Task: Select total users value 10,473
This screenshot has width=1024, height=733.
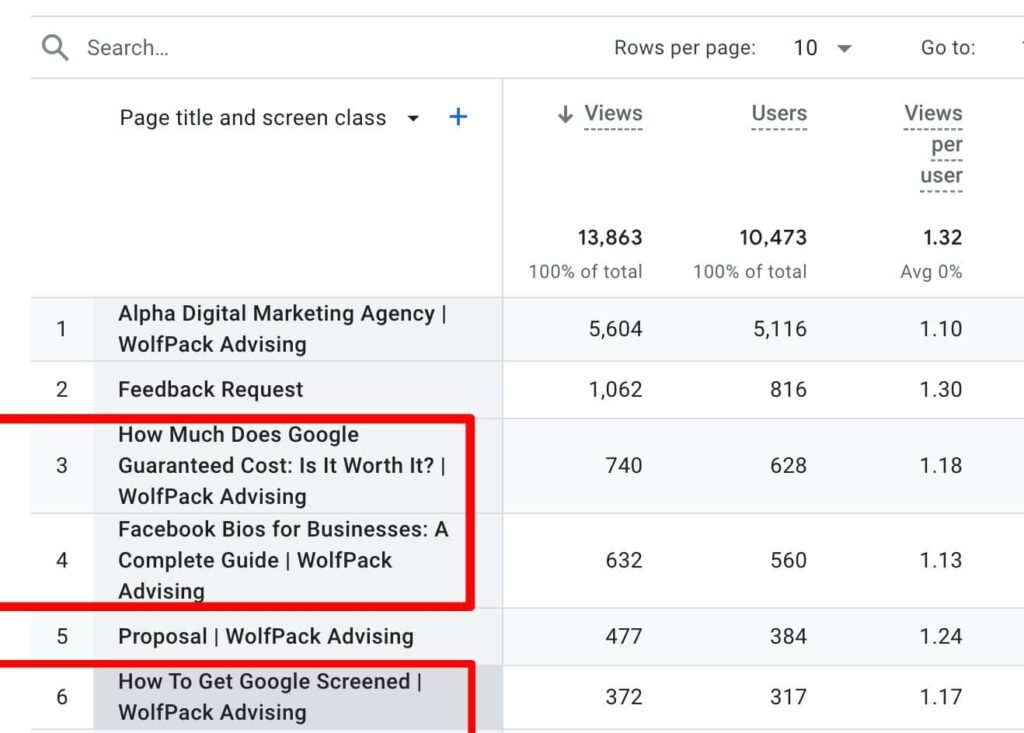Action: (773, 238)
